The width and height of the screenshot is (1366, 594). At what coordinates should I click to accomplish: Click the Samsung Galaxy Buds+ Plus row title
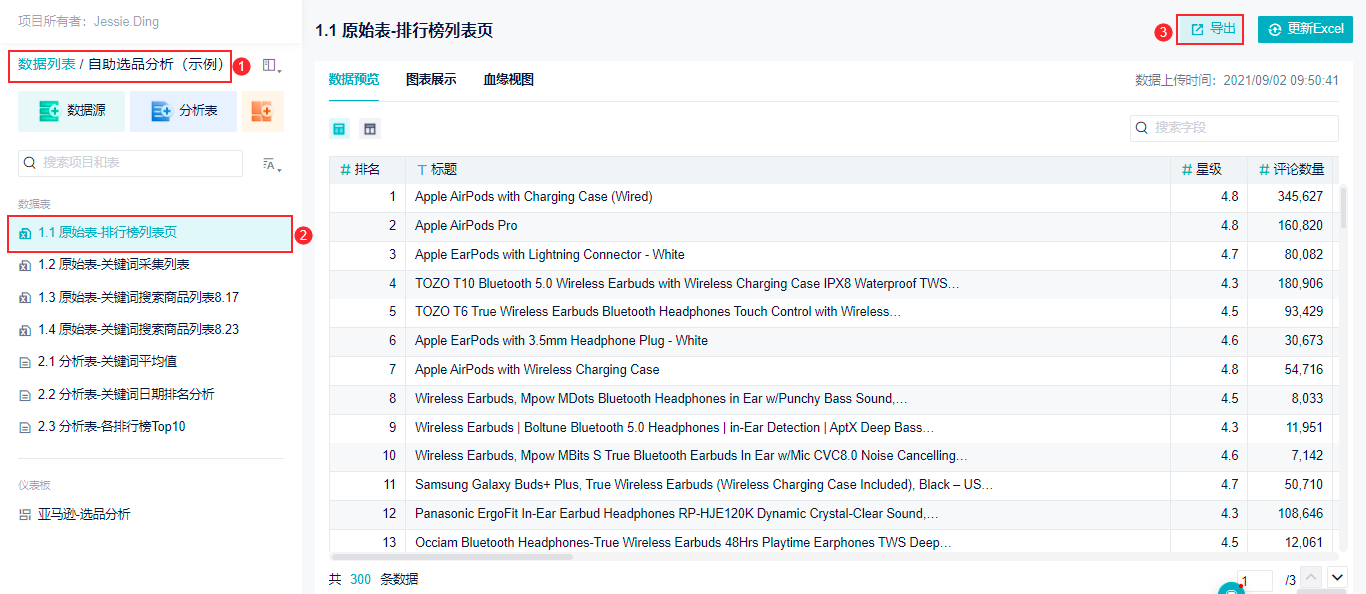click(x=704, y=485)
